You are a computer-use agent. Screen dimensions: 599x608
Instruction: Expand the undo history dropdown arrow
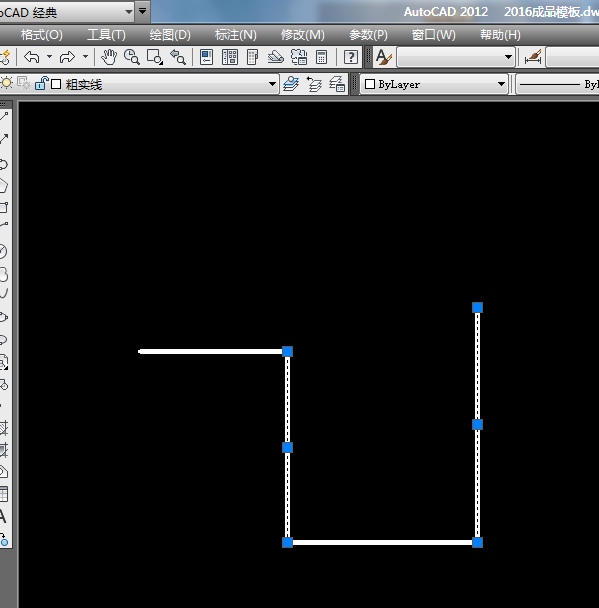[x=49, y=57]
